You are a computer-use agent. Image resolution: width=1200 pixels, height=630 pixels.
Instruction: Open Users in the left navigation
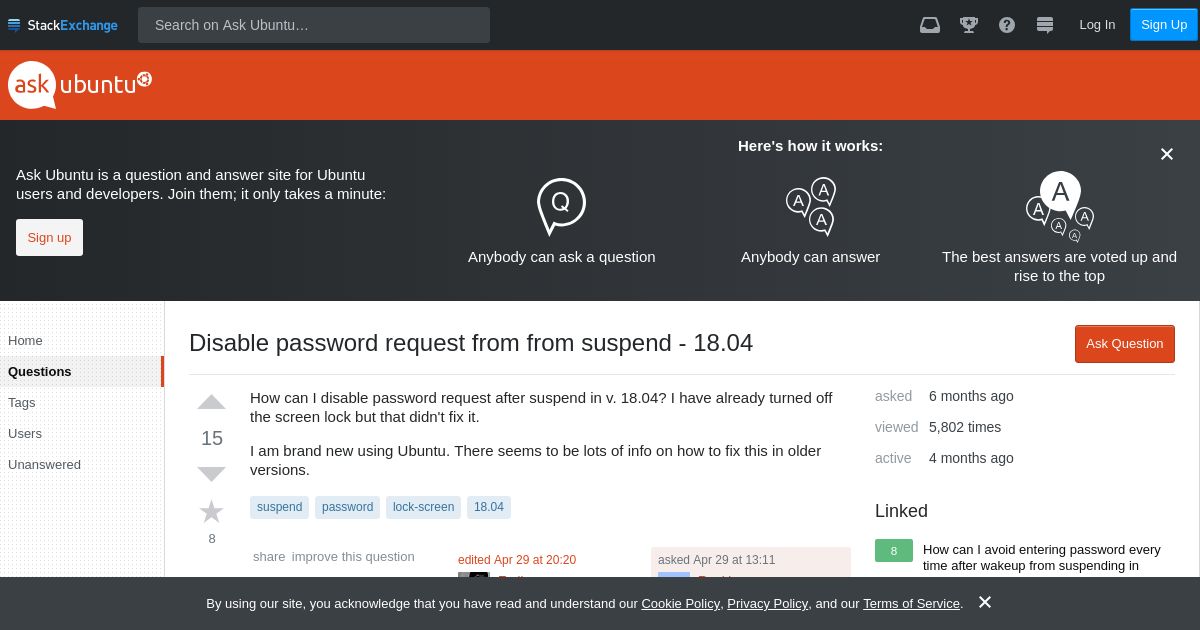(25, 433)
